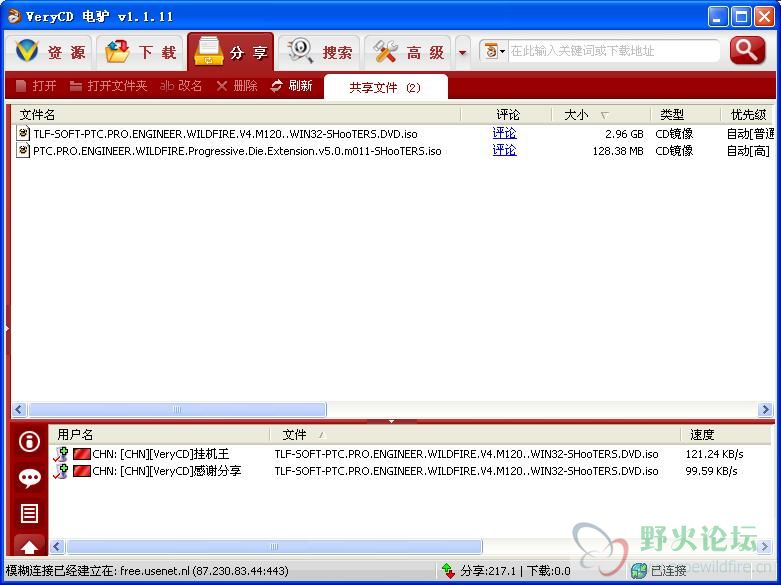The height and width of the screenshot is (585, 781).
Task: Open the 高级 (Advanced) tab
Action: click(408, 52)
